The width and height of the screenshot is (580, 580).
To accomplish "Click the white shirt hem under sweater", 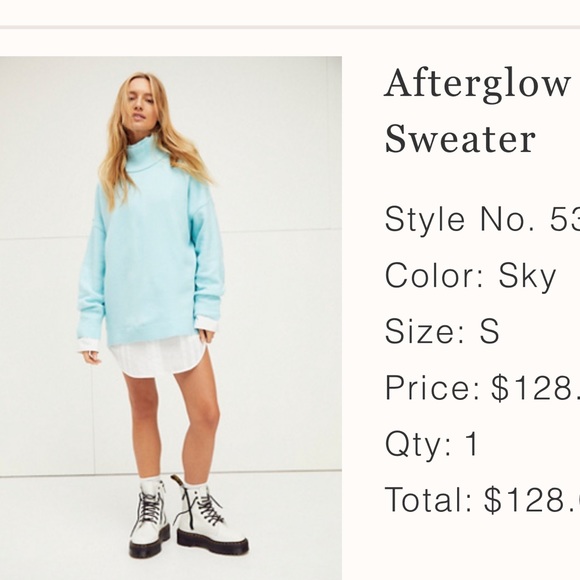I will pos(159,357).
